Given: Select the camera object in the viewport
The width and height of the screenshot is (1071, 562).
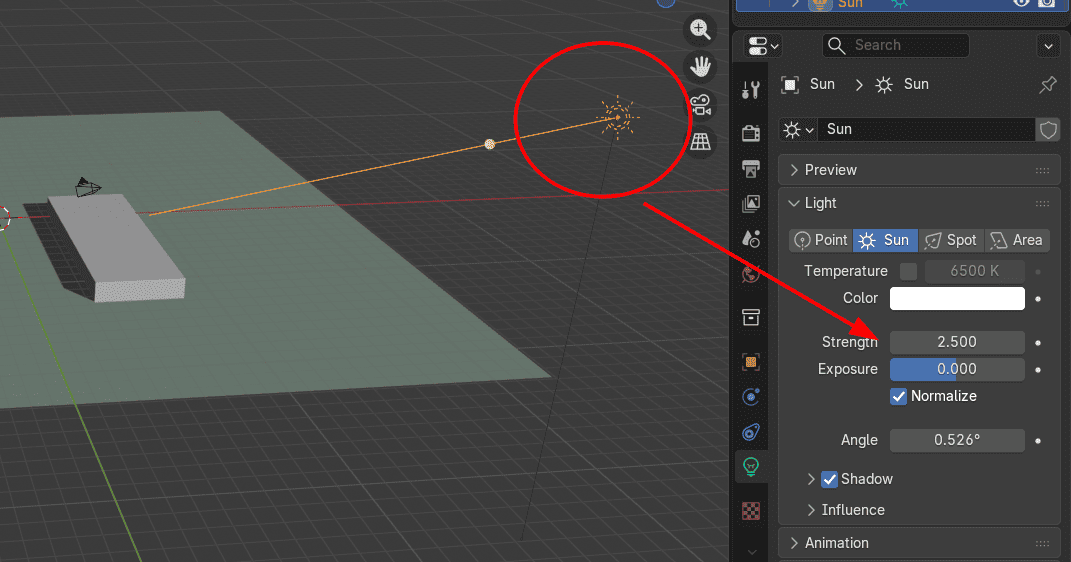Looking at the screenshot, I should [x=87, y=187].
